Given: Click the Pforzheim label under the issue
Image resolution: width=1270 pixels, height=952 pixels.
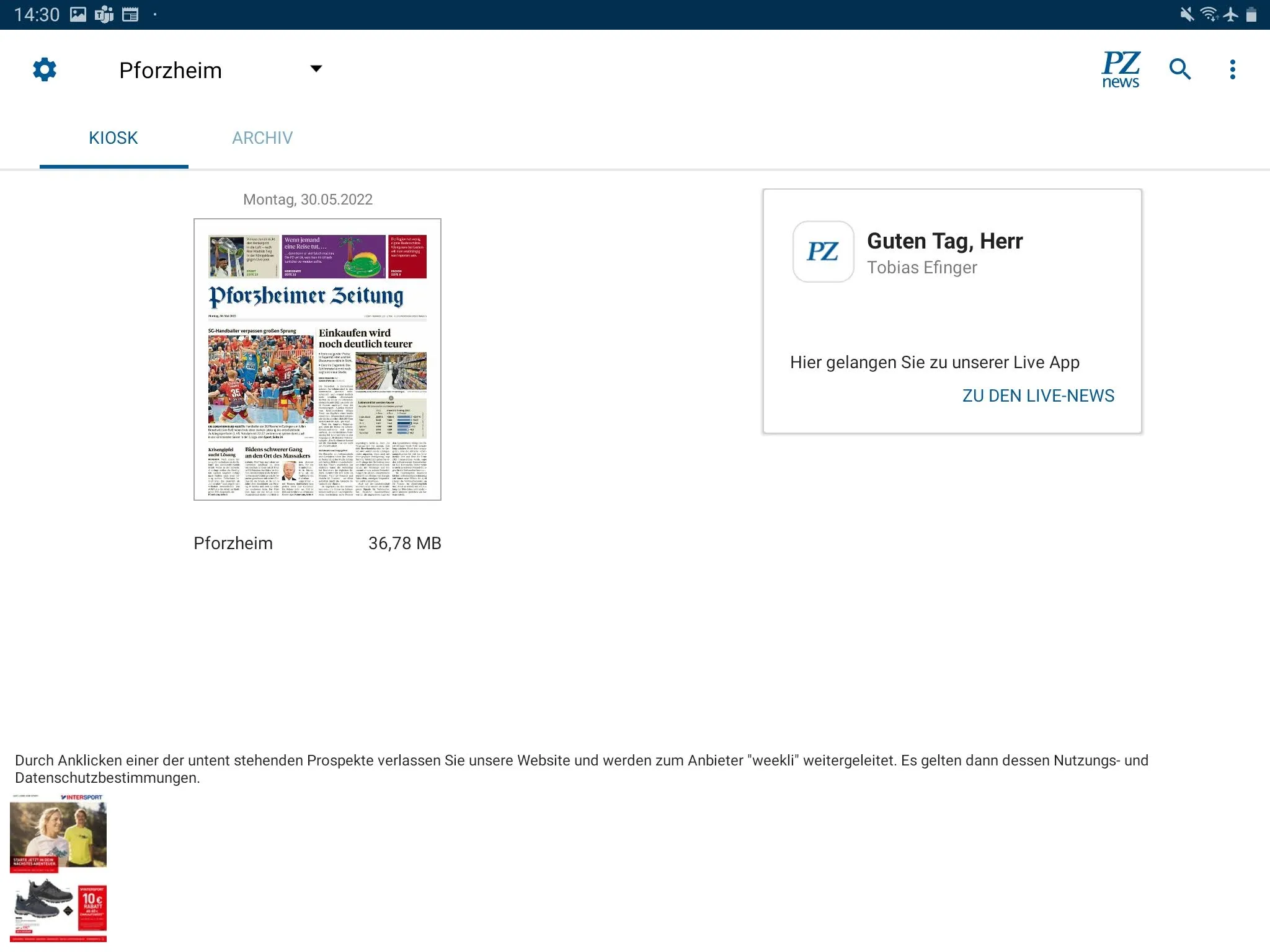Looking at the screenshot, I should 233,543.
